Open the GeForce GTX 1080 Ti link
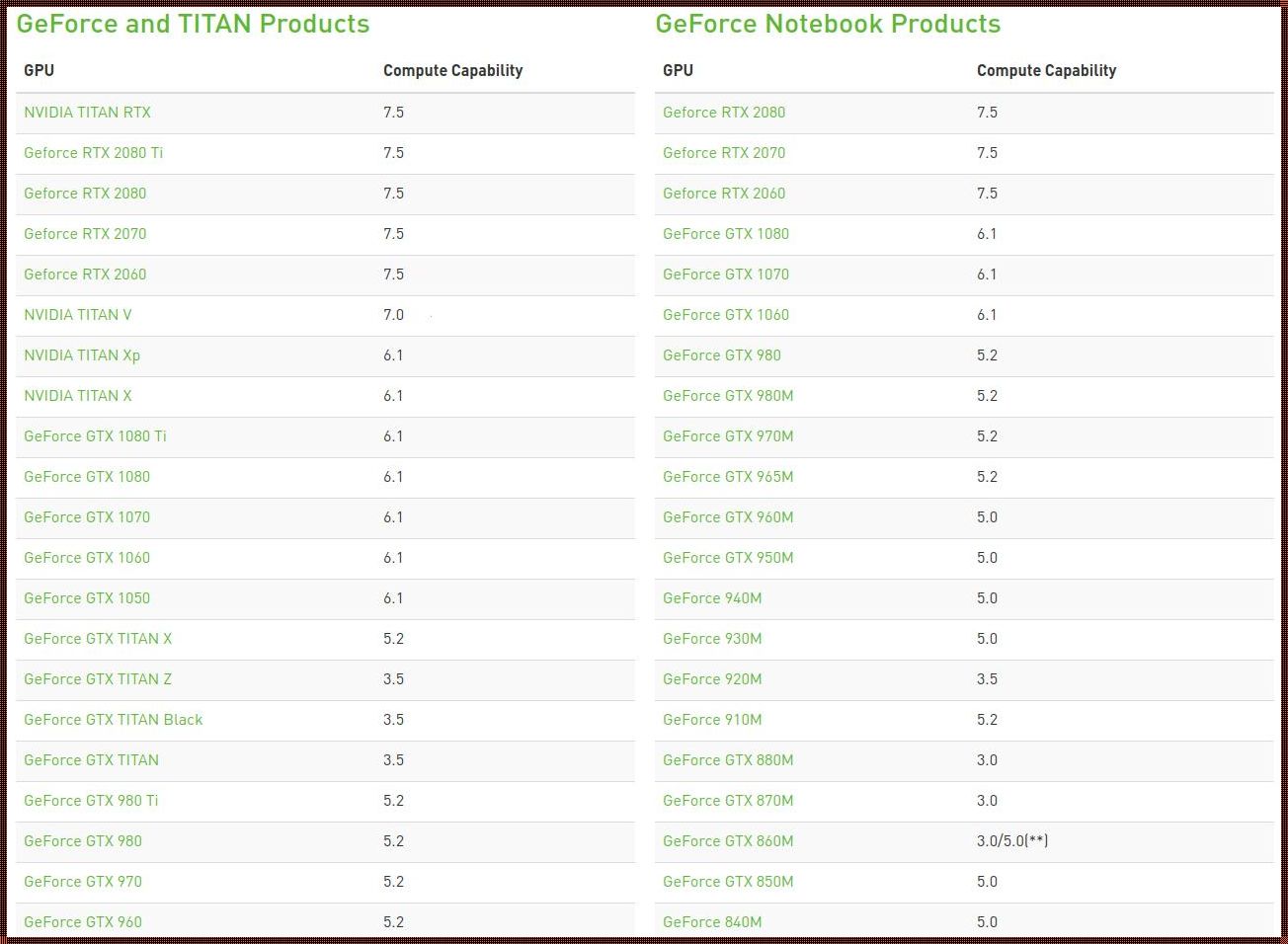1288x944 pixels. 95,436
